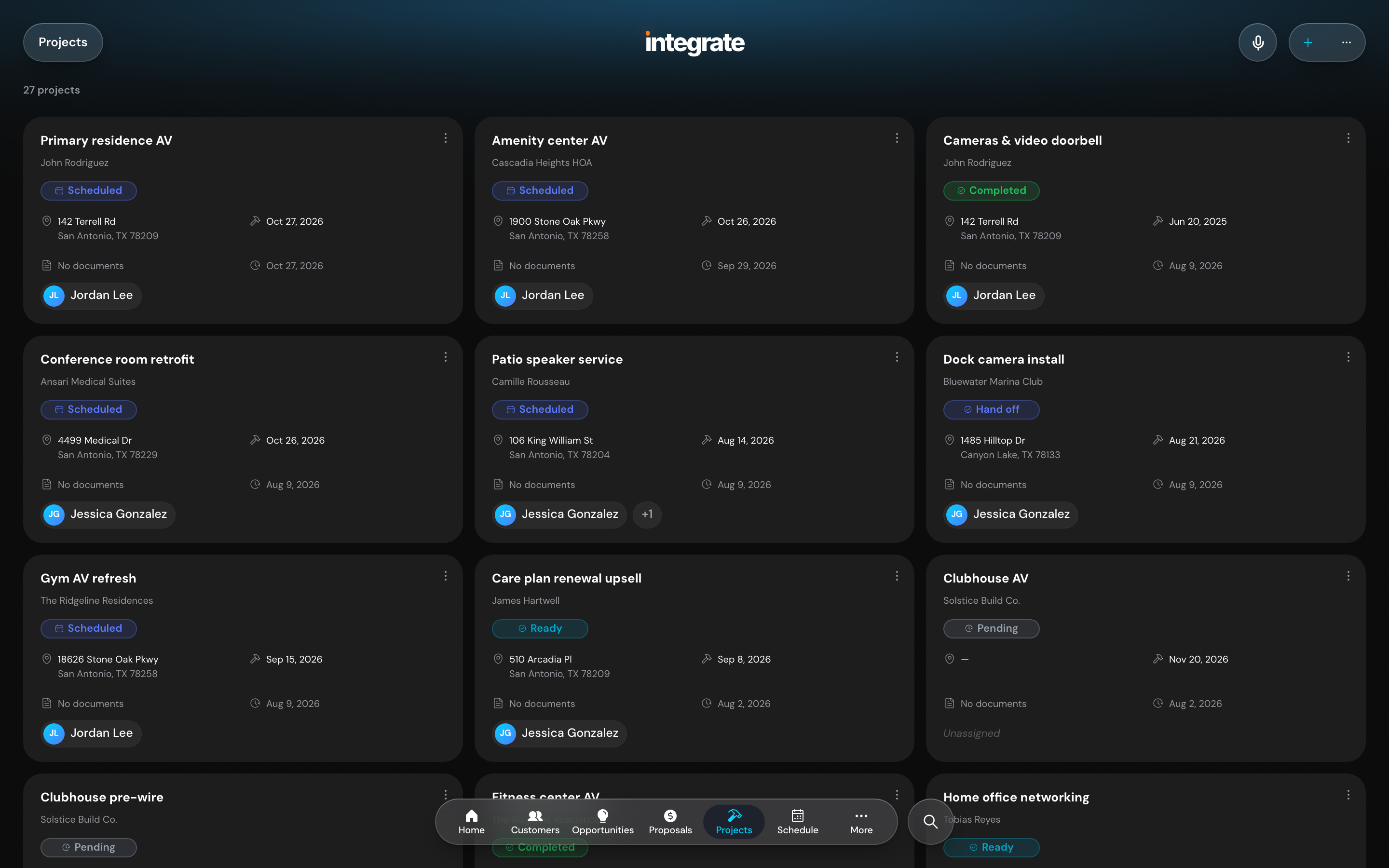Open kebab menu on Patio speaker service card
This screenshot has height=868, width=1389.
tap(897, 357)
